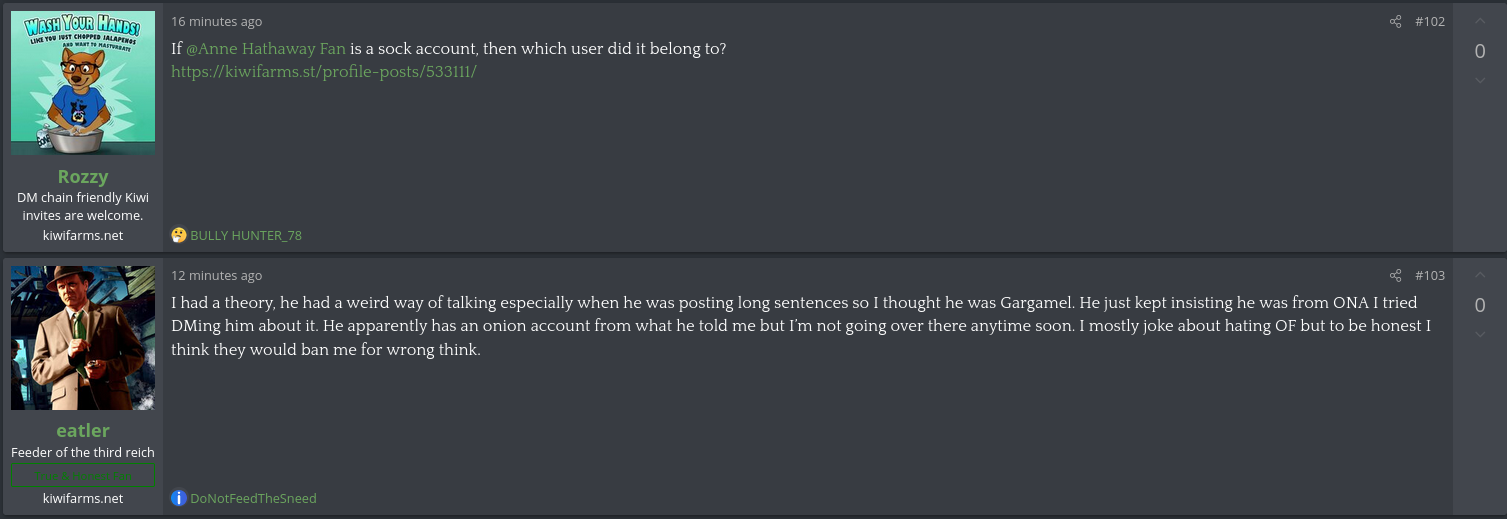Screen dimensions: 1507x519
Task: Downvote post #103 with the down arrow
Action: coord(1480,334)
